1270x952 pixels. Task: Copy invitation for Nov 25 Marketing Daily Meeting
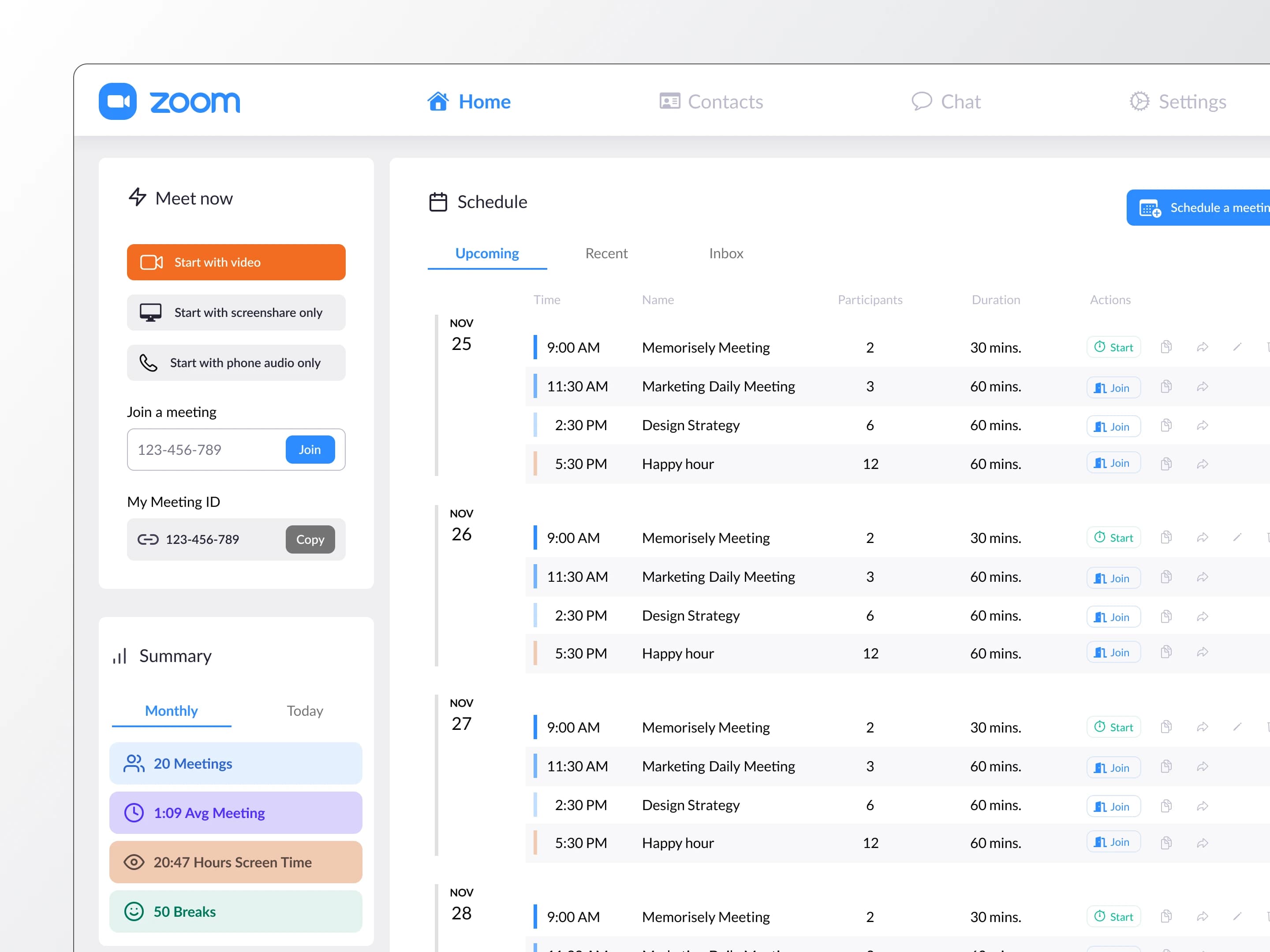[1166, 387]
